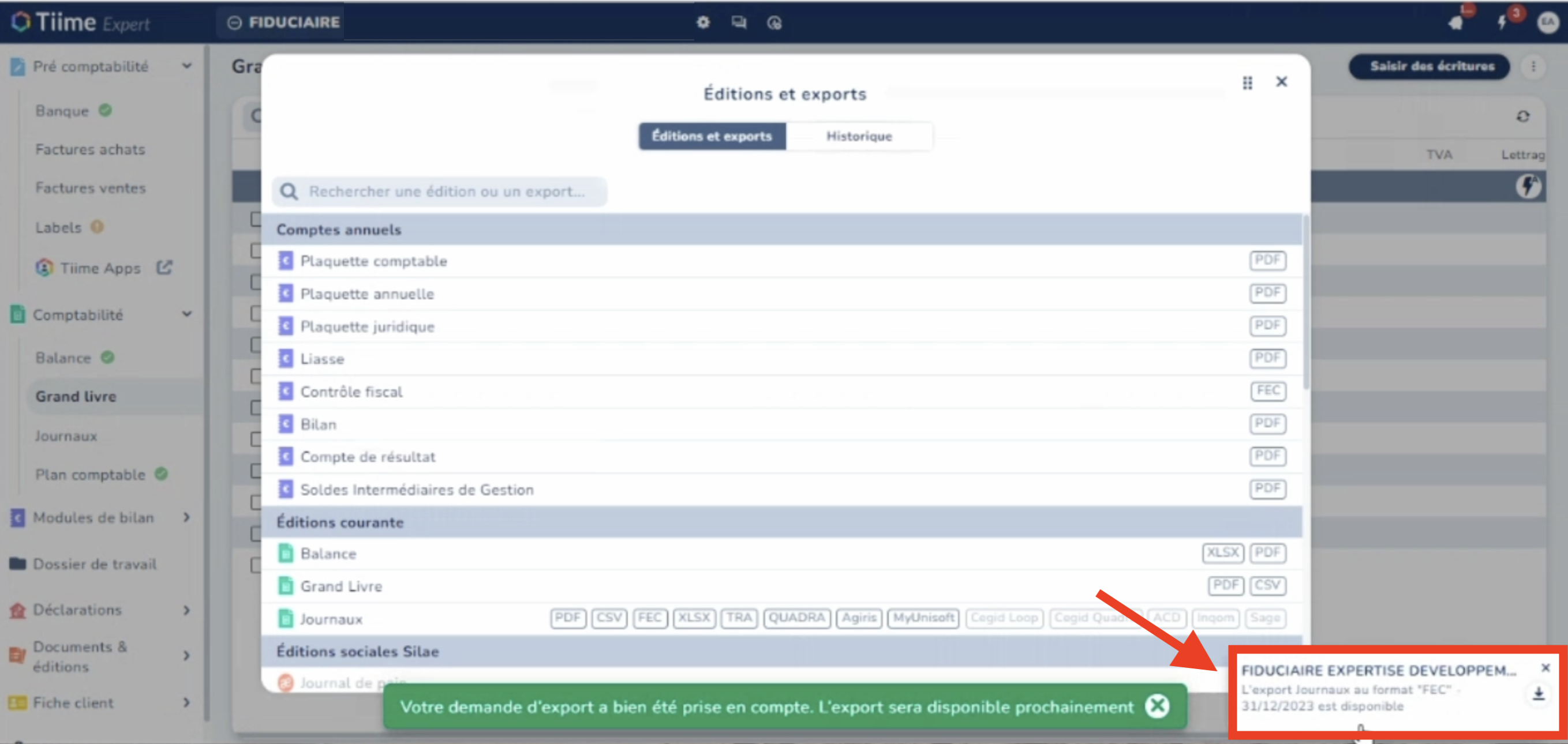Focus the Rechercher une édition search field
The height and width of the screenshot is (744, 1568).
(440, 191)
